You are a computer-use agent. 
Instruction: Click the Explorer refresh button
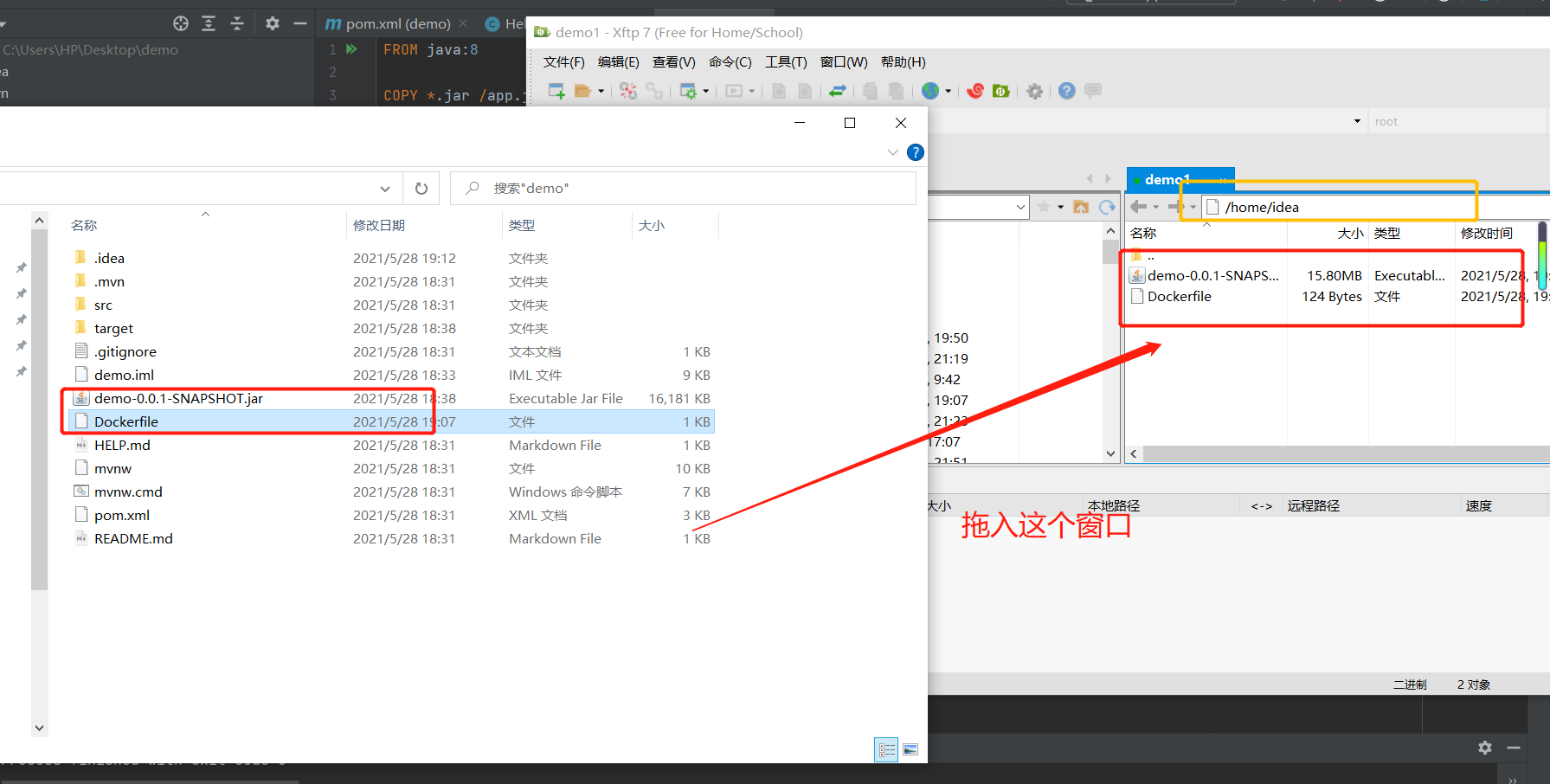tap(421, 188)
